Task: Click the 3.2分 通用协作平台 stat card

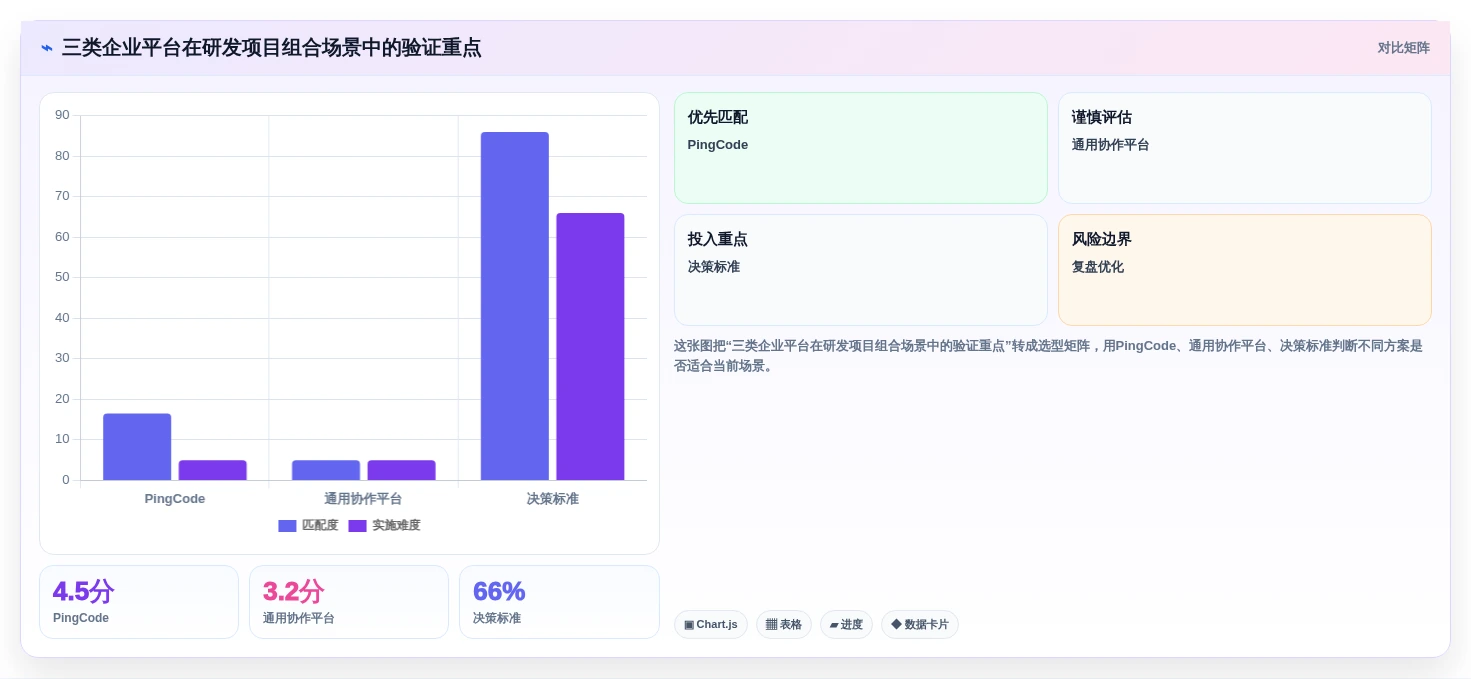Action: click(349, 602)
